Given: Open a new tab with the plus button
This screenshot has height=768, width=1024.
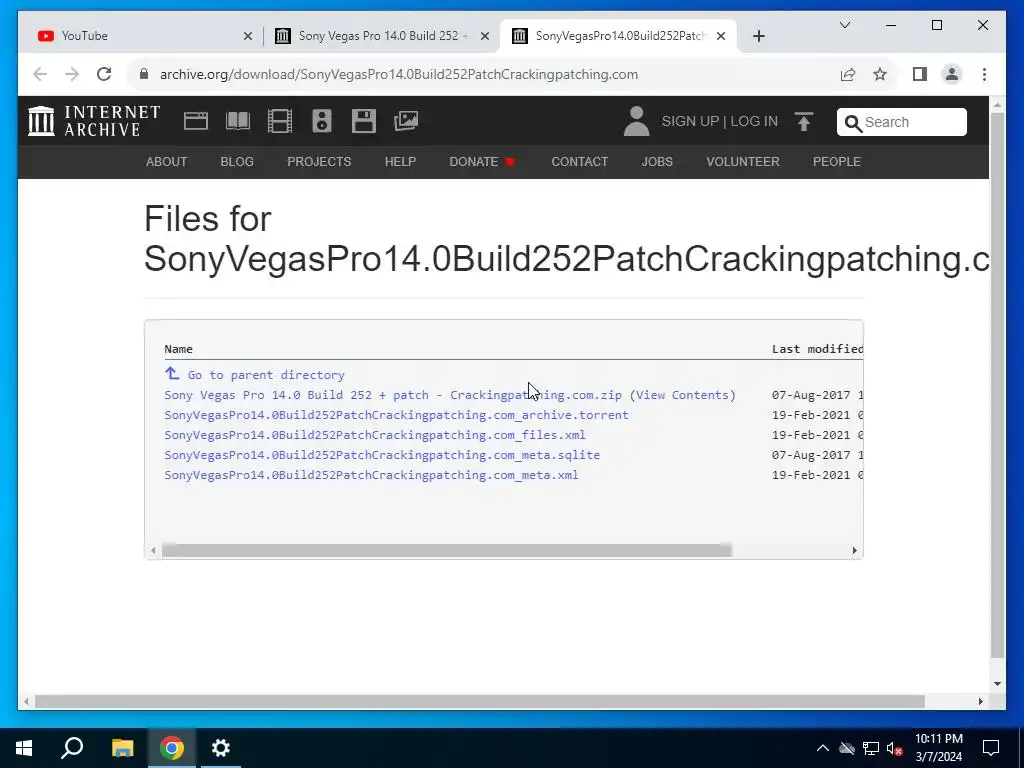Looking at the screenshot, I should click(758, 36).
